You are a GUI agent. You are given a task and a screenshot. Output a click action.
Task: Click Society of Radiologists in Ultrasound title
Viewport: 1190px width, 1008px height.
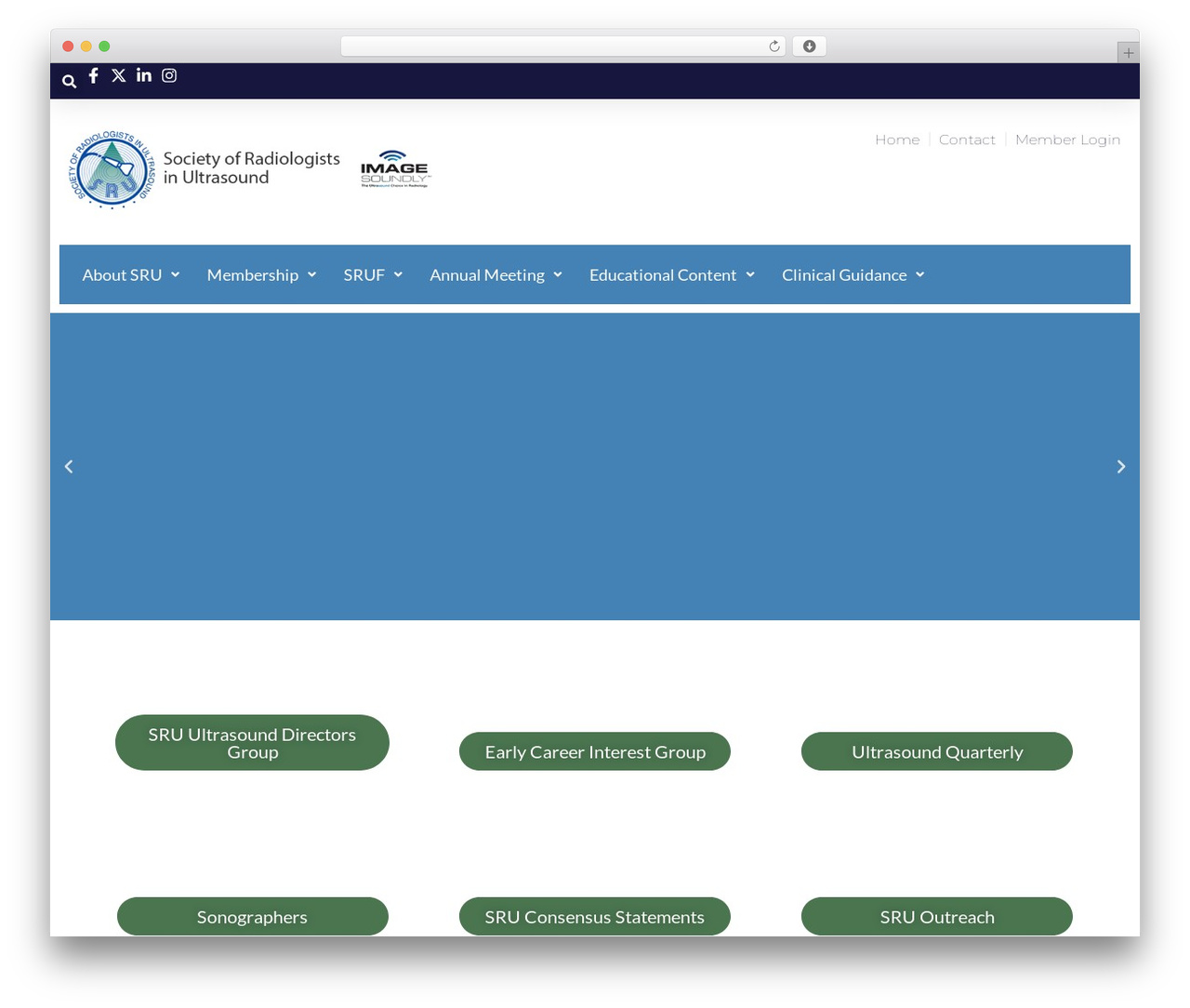coord(251,168)
